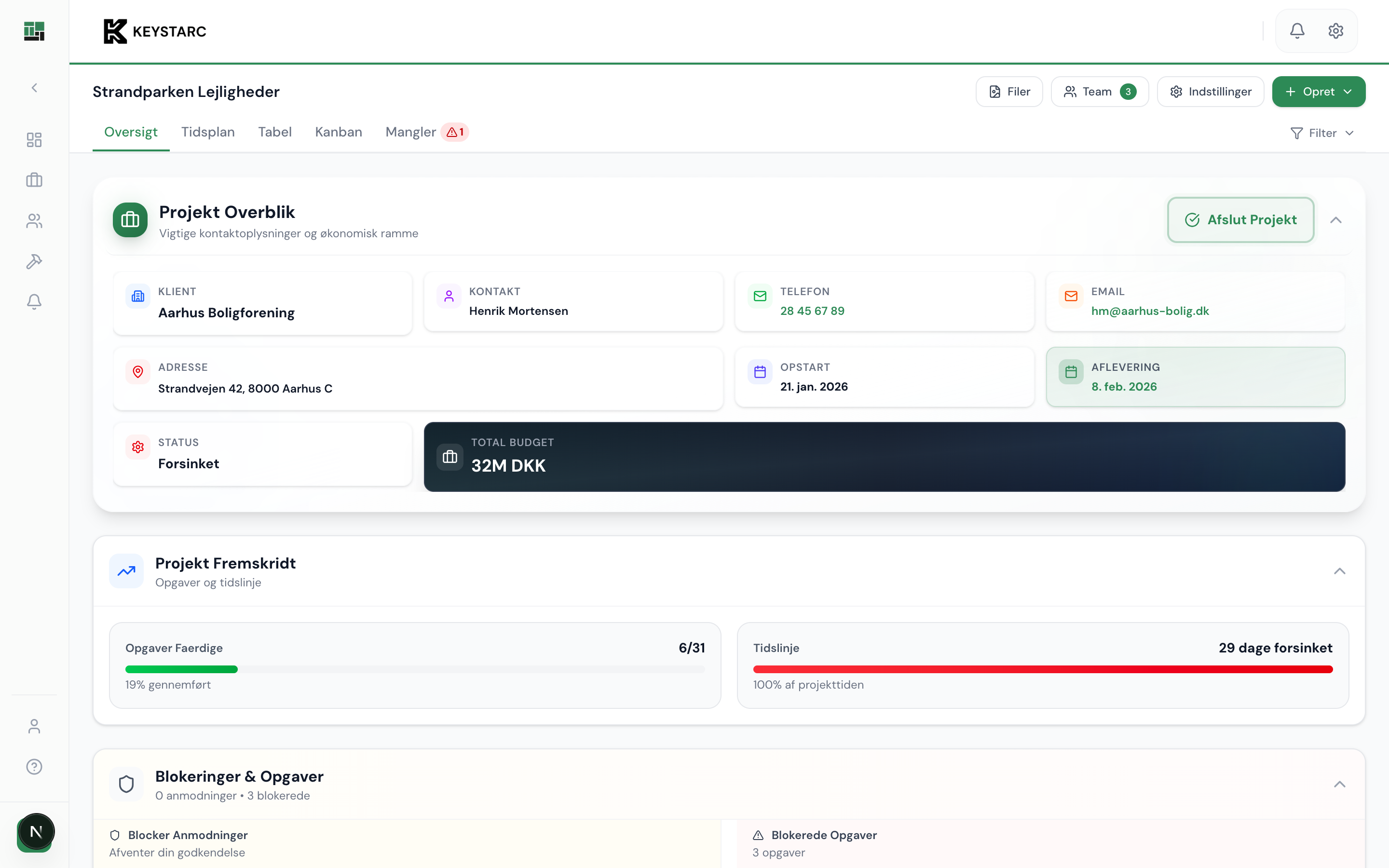Viewport: 1389px width, 868px height.
Task: Open the settings gear in top bar
Action: [x=1335, y=31]
